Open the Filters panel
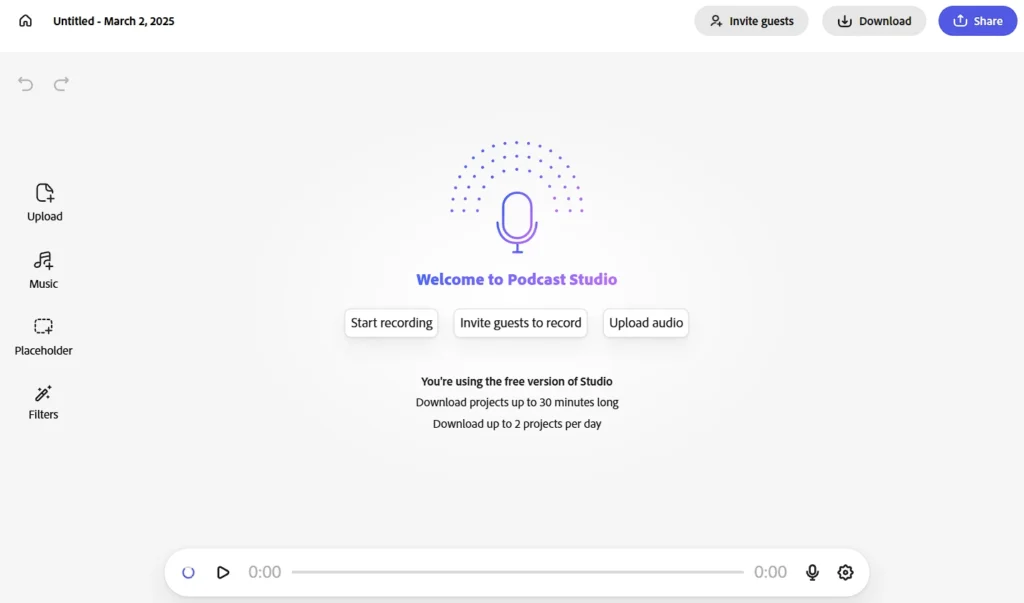The height and width of the screenshot is (603, 1024). point(42,400)
